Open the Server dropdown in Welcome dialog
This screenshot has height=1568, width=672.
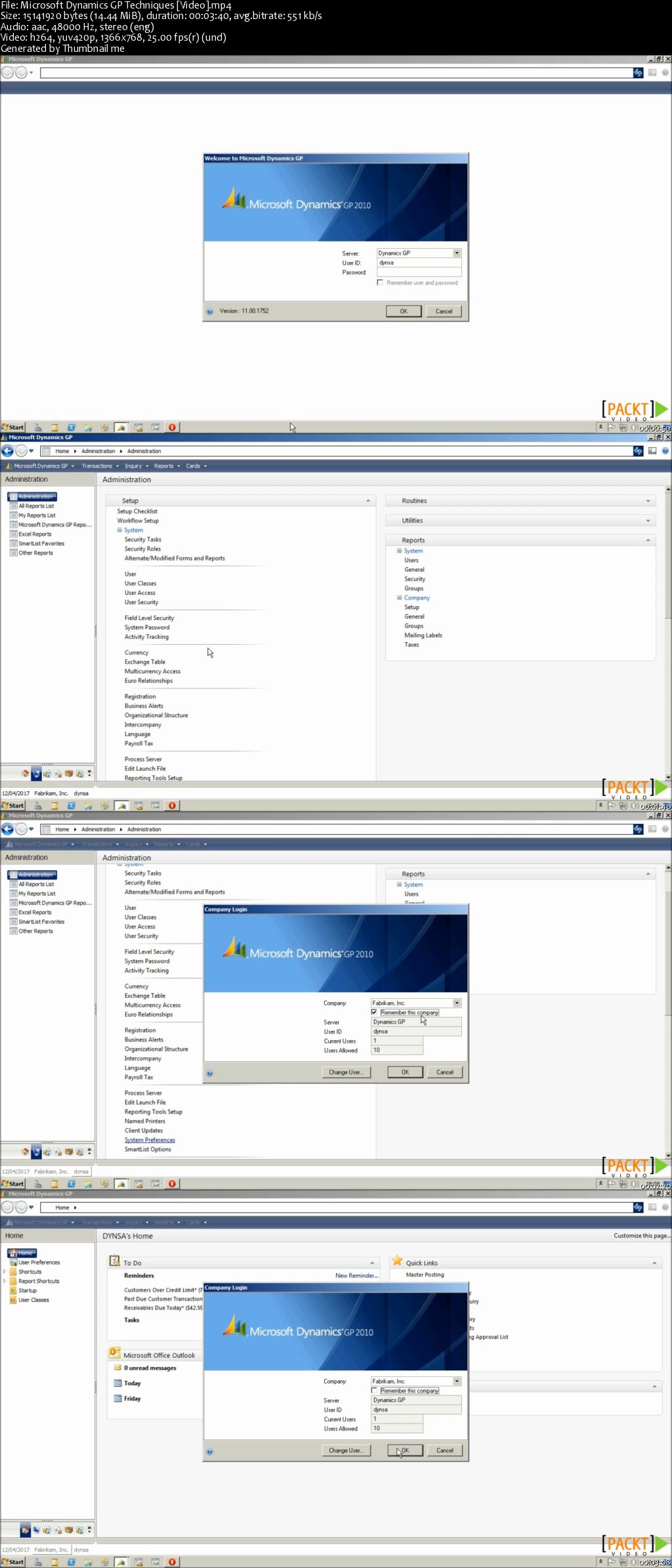pos(457,253)
